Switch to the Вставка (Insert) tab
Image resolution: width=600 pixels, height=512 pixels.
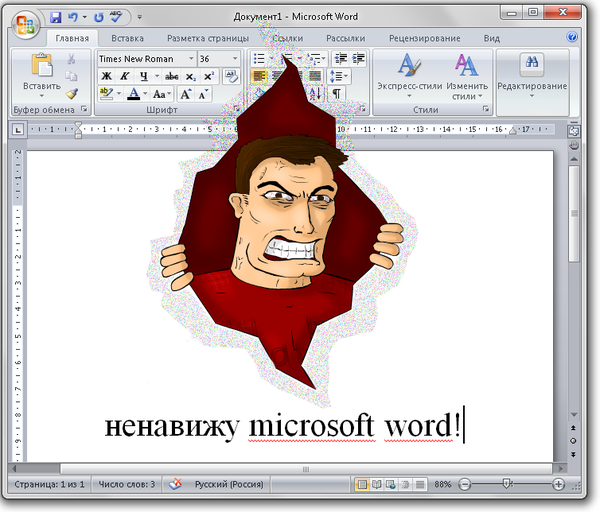[127, 38]
